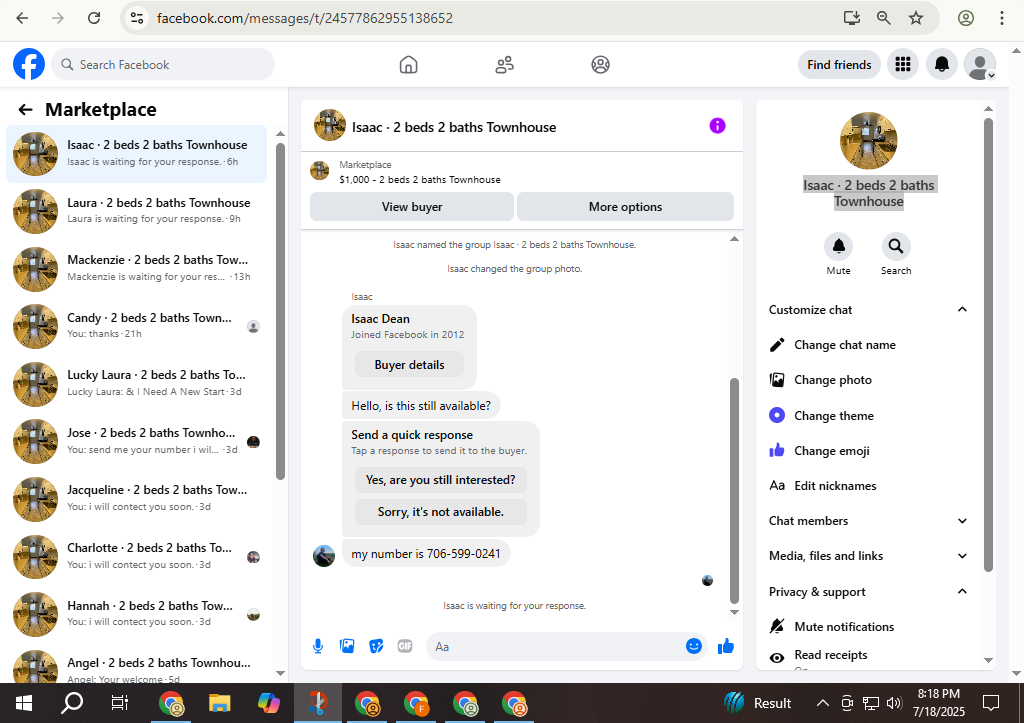Image resolution: width=1024 pixels, height=723 pixels.
Task: Open the notifications bell in top bar
Action: pyautogui.click(x=941, y=64)
